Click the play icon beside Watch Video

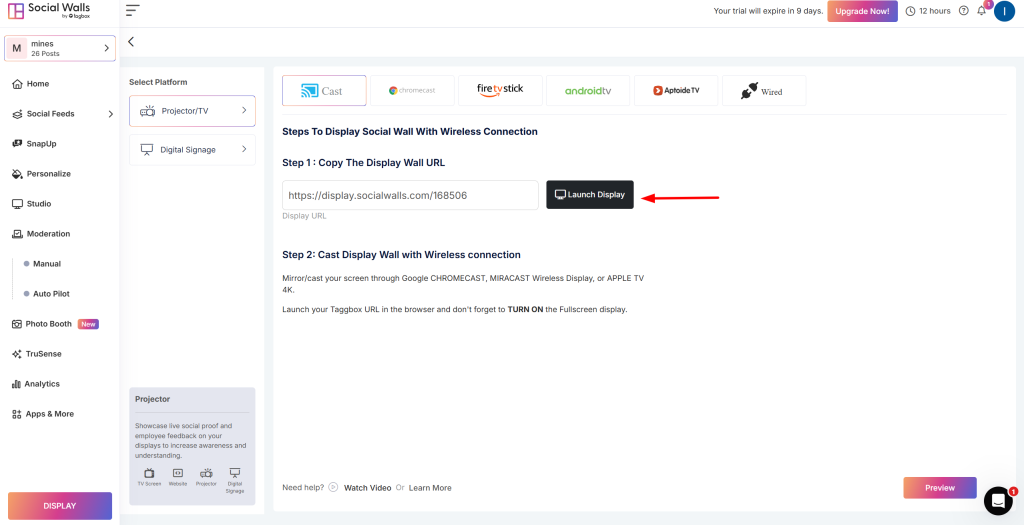[333, 487]
